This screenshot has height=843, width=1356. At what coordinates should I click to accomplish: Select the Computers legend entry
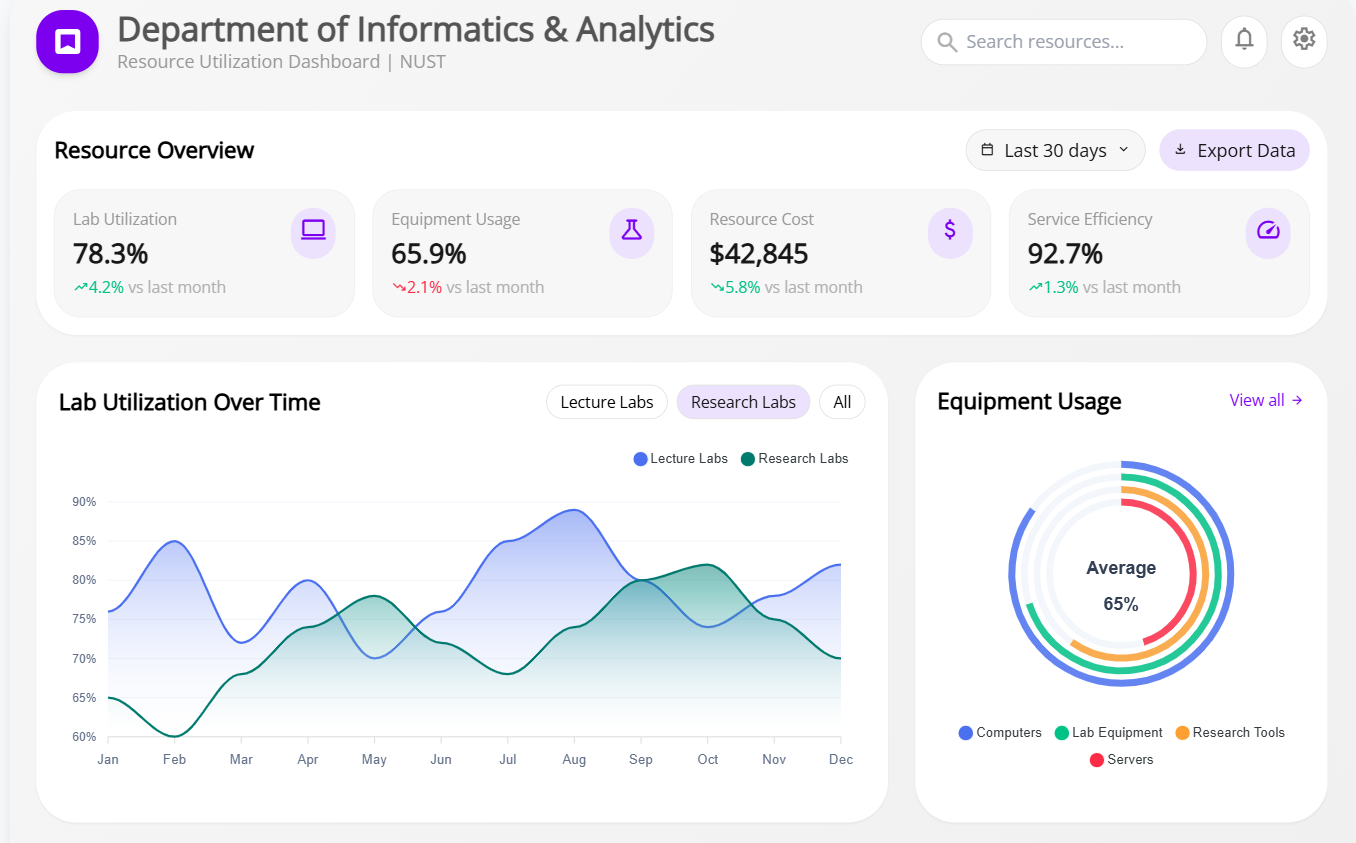click(x=1000, y=732)
